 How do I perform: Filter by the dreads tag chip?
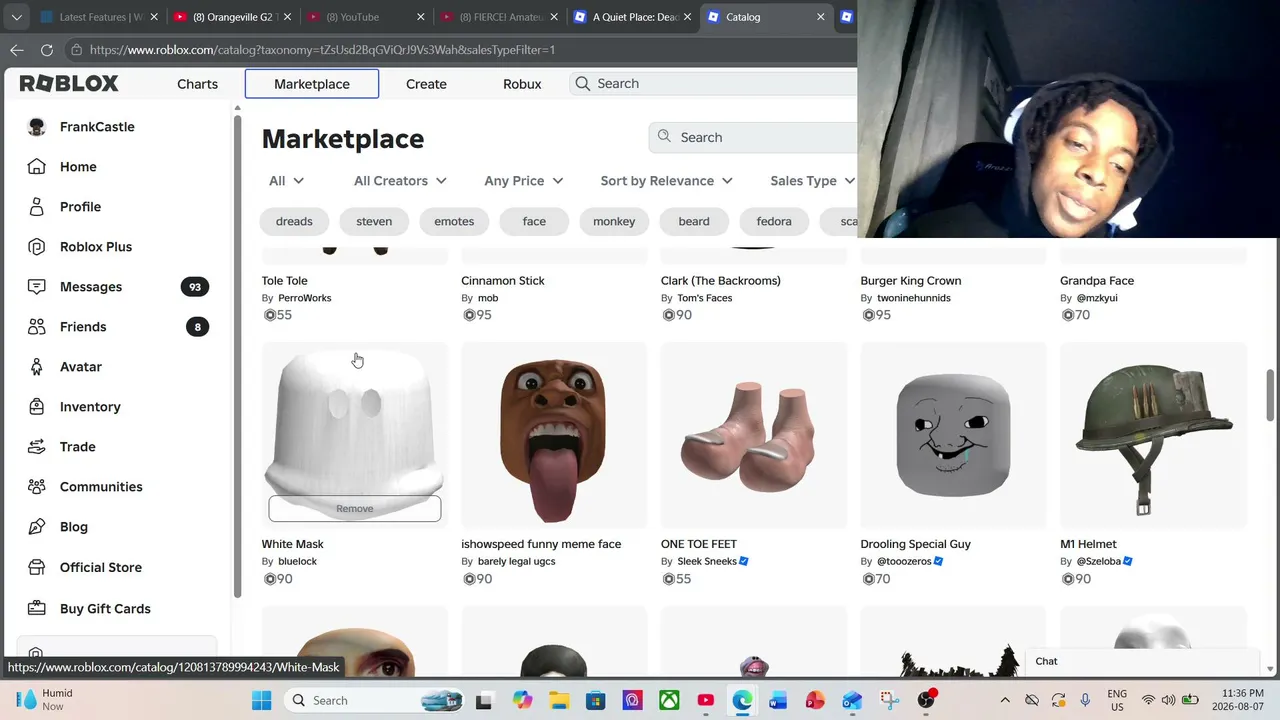tap(294, 221)
